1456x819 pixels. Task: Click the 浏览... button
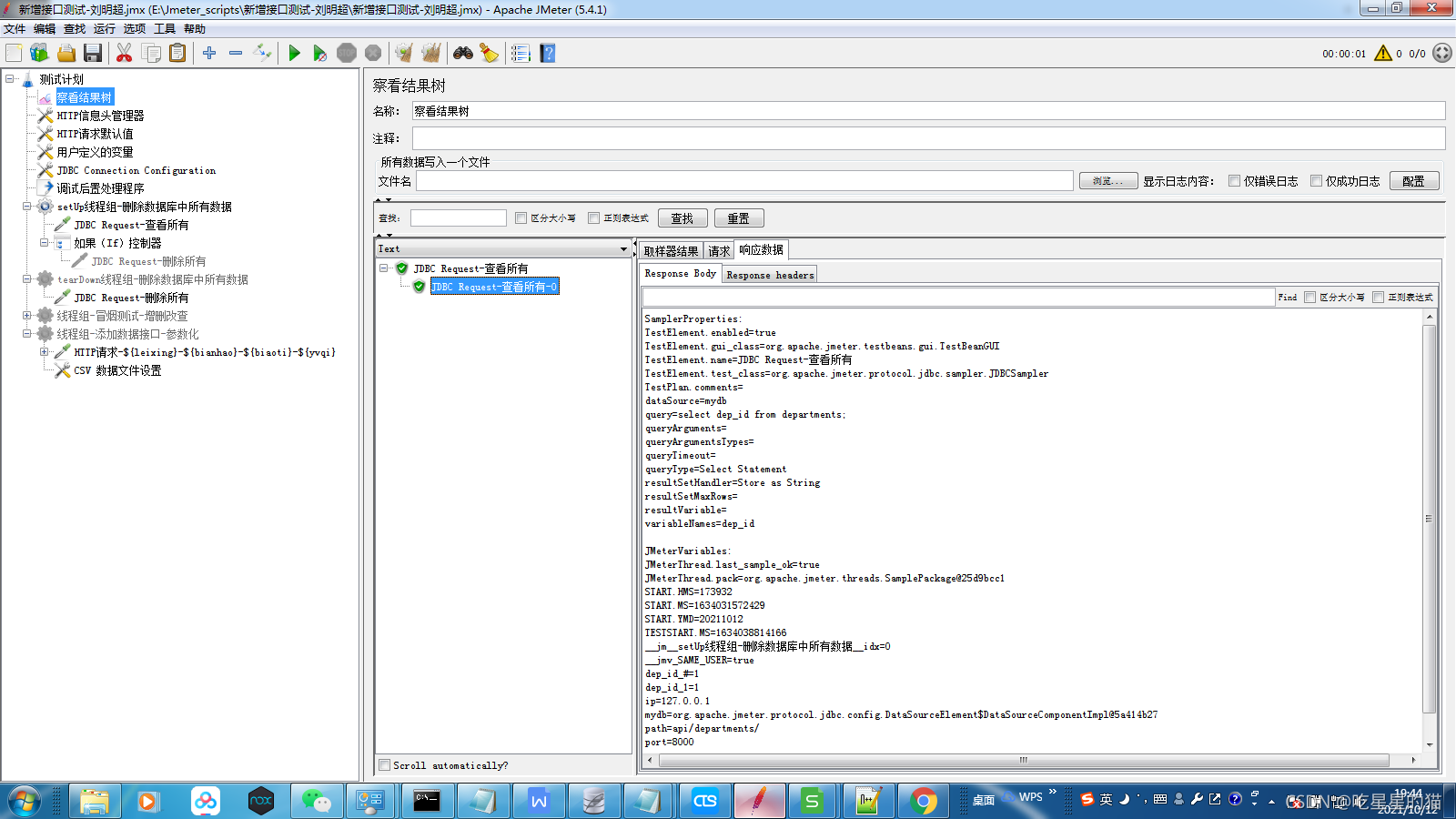1107,181
